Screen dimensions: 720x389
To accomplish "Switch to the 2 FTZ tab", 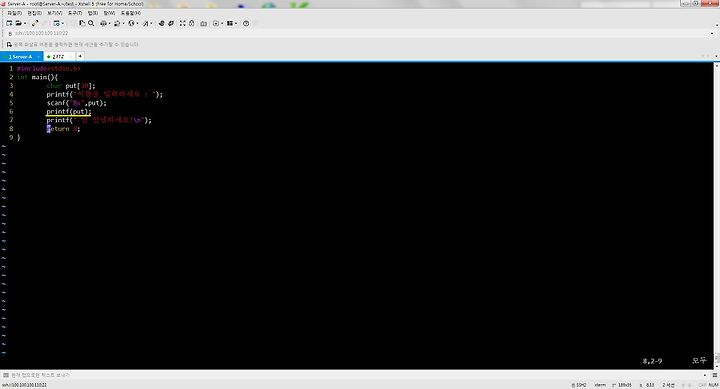I will click(59, 56).
